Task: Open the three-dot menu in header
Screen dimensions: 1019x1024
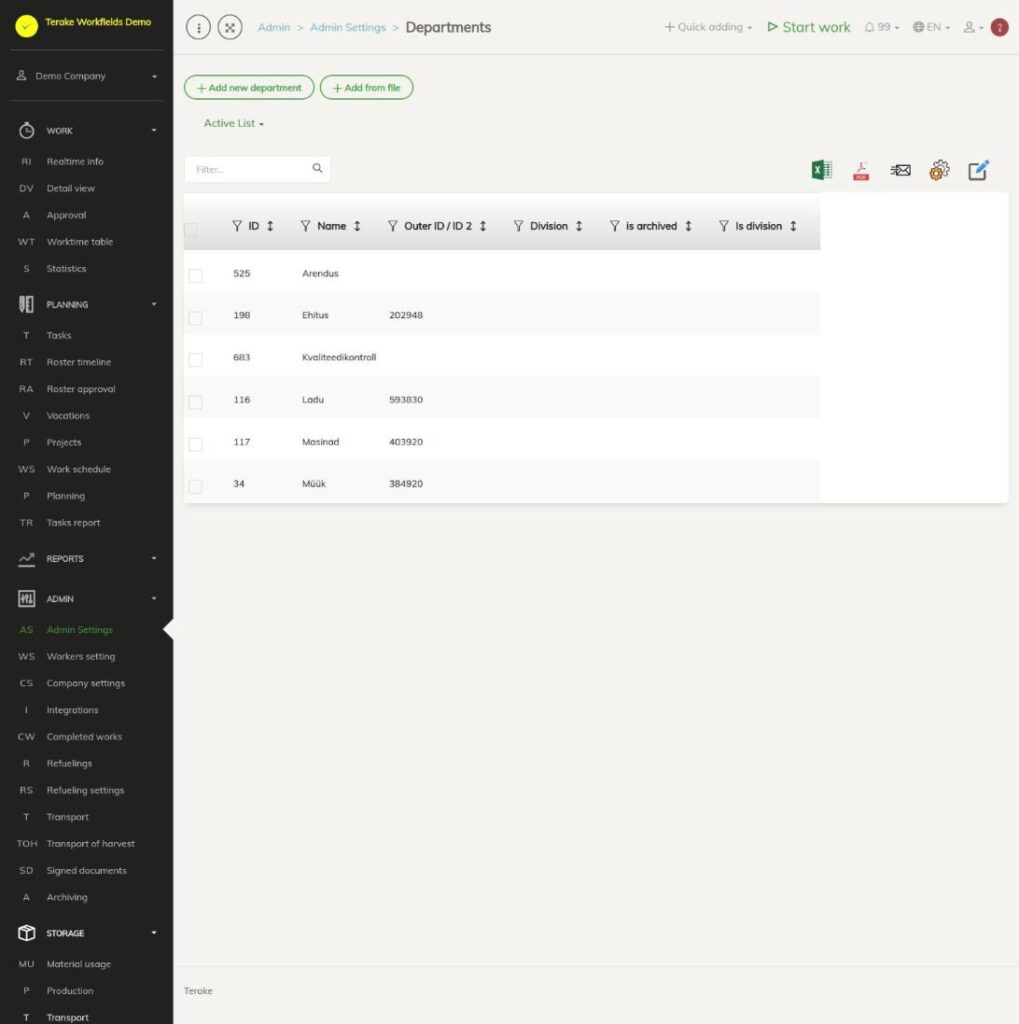Action: click(199, 27)
